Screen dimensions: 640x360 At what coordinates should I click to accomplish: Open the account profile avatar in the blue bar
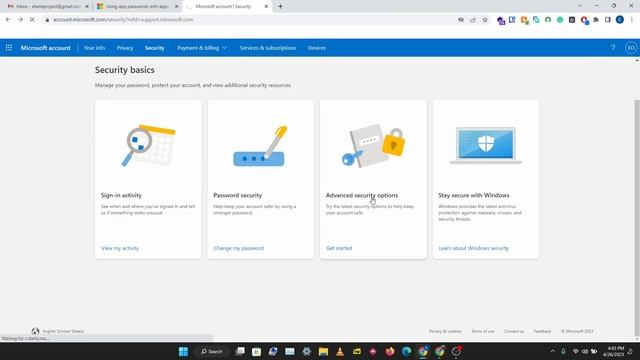(631, 48)
